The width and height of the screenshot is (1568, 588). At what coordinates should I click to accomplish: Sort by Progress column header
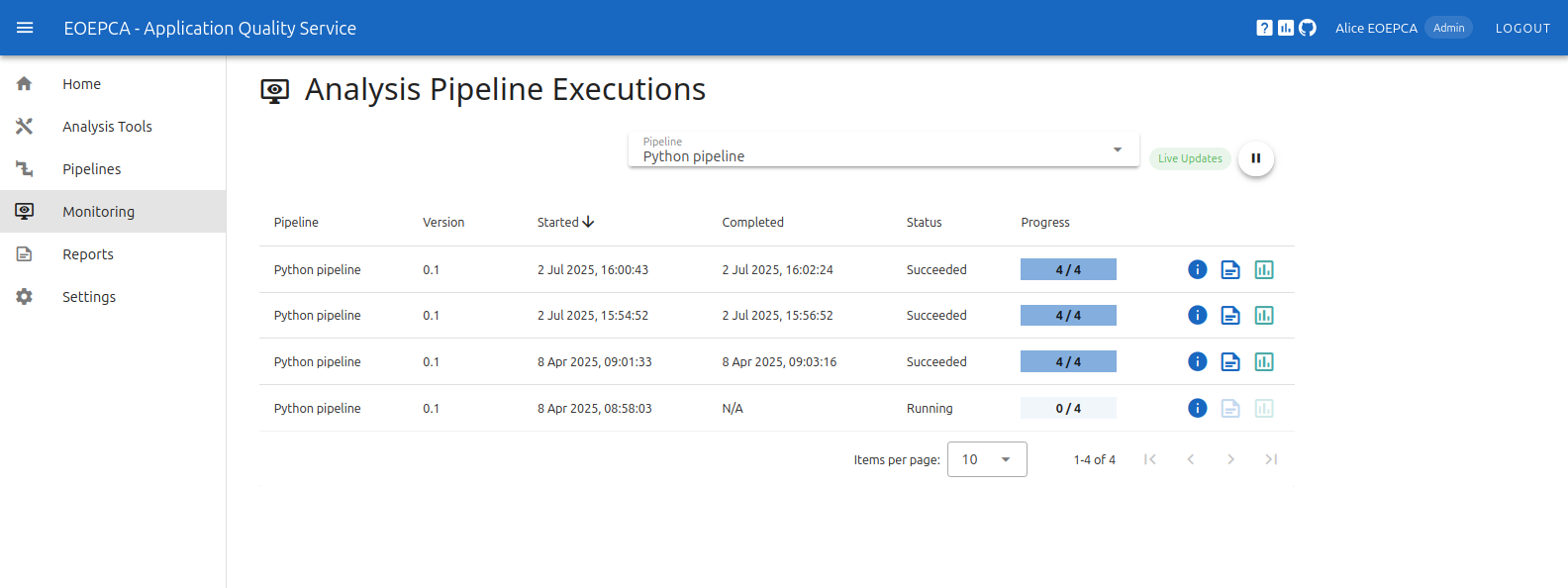pos(1045,223)
